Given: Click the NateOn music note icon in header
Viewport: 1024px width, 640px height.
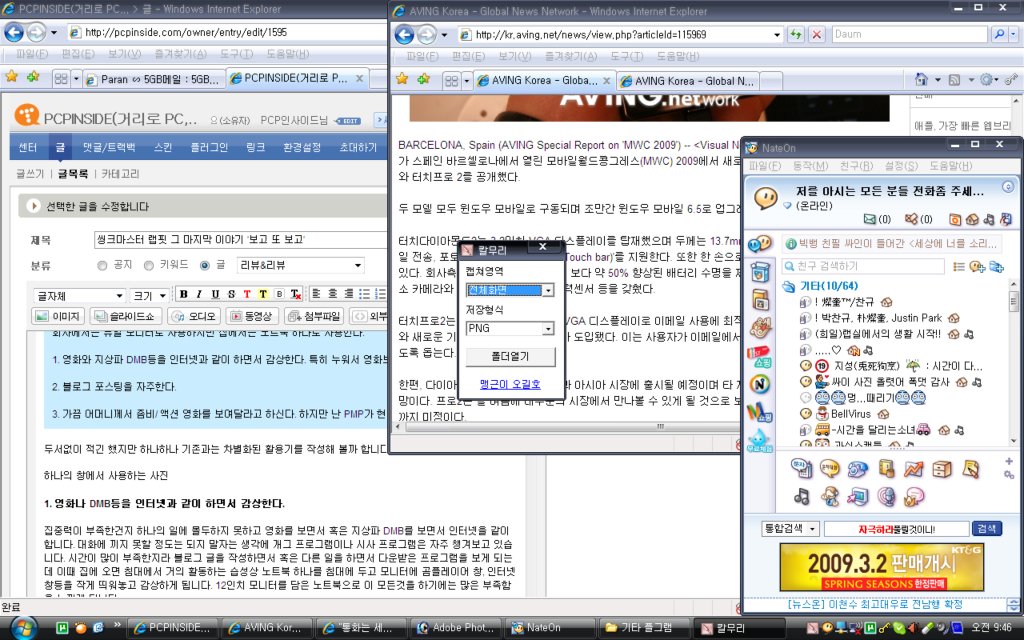Looking at the screenshot, I should (x=989, y=219).
